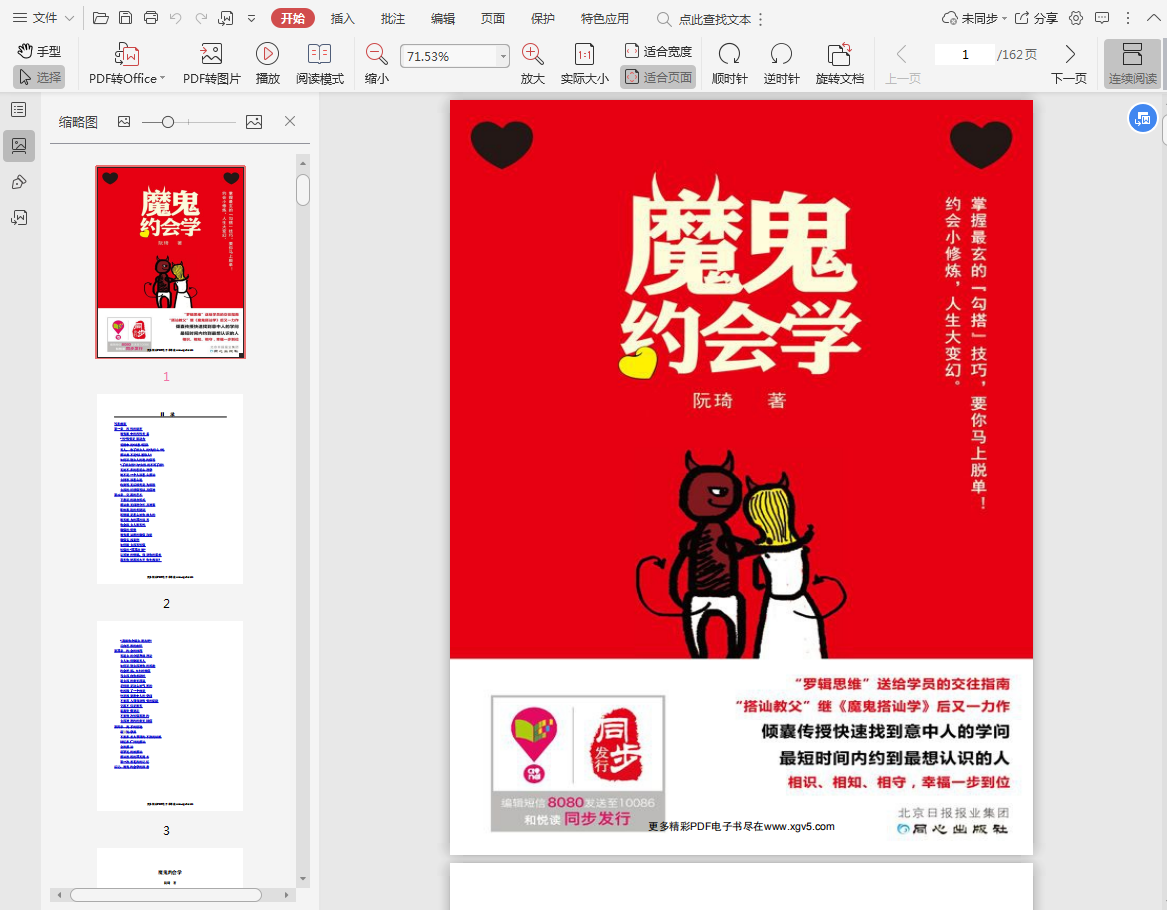Select the 选择 selection tool
The image size is (1167, 910).
39,77
